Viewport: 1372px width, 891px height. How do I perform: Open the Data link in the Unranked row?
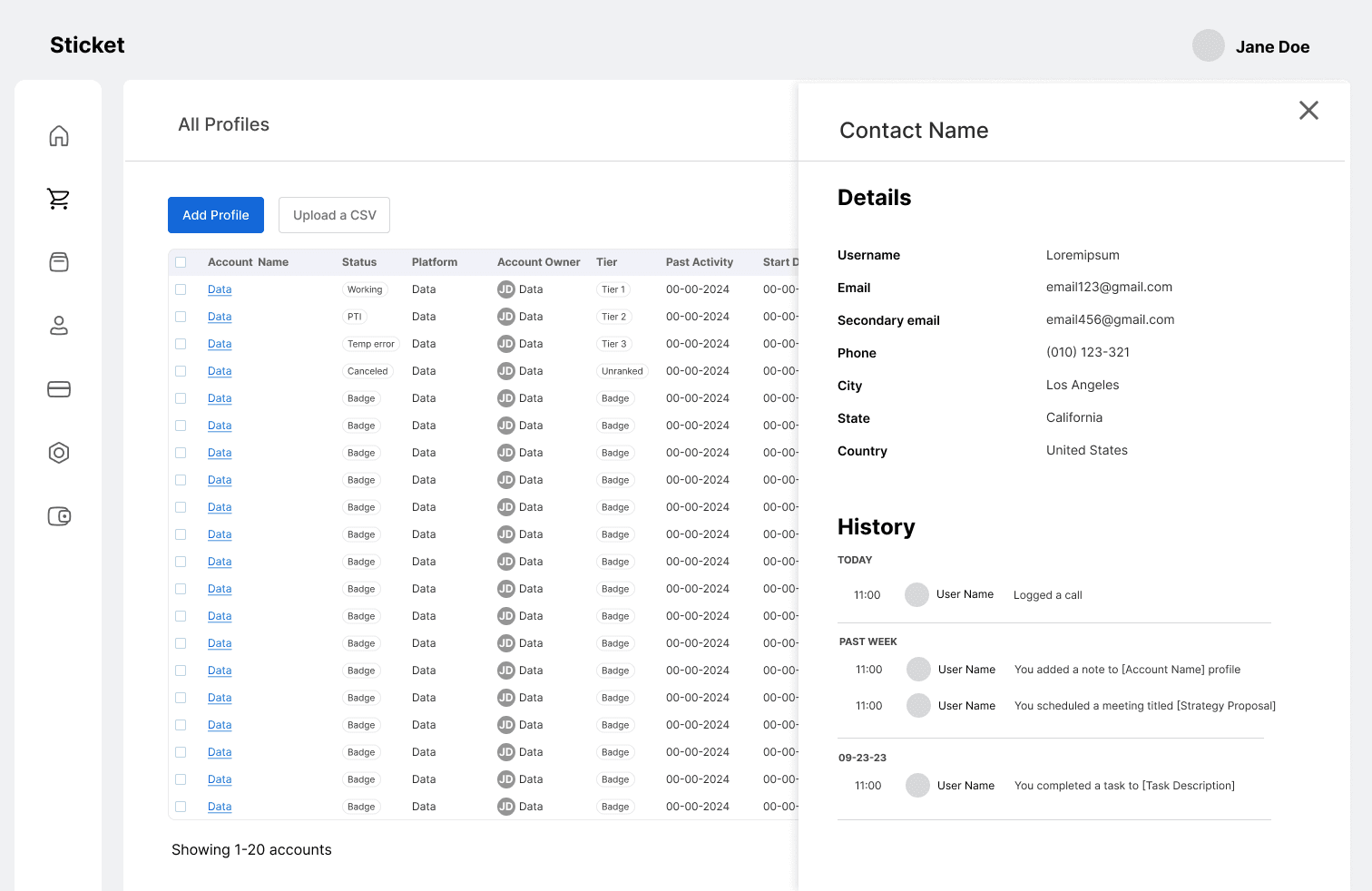point(220,371)
